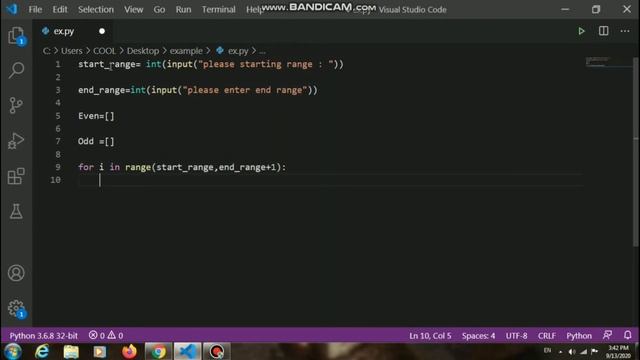Click on Odd =[] code line
This screenshot has width=640, height=360.
[96, 142]
